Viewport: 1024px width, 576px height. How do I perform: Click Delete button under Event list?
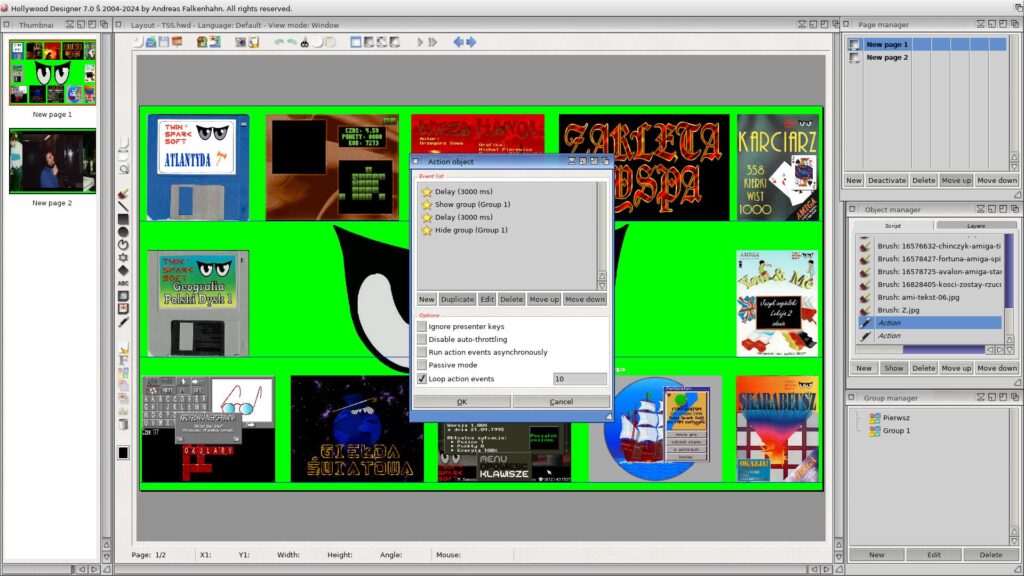point(511,299)
